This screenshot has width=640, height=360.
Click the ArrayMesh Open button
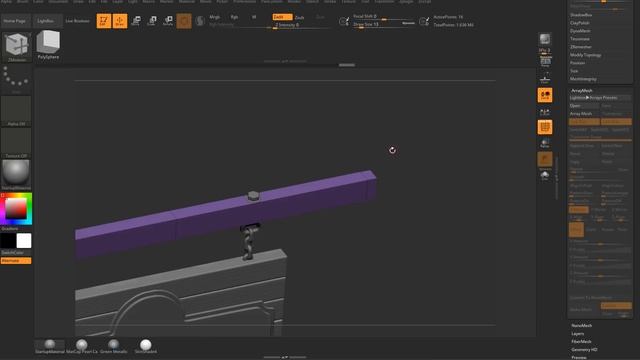584,106
